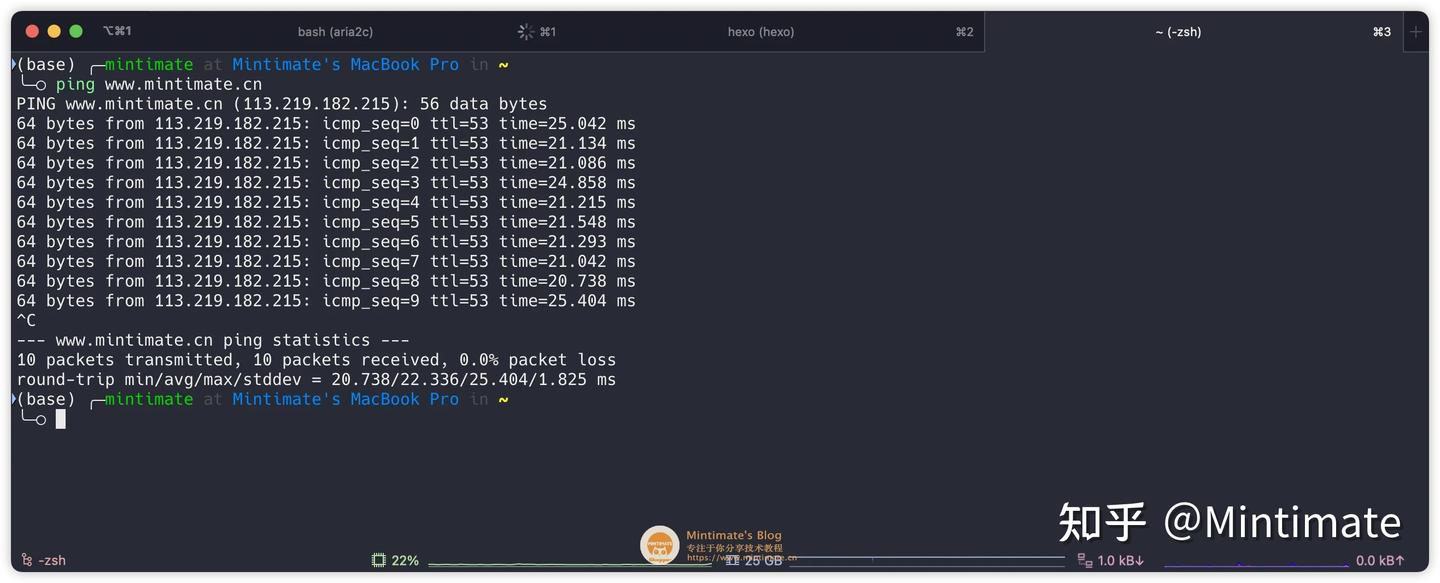
Task: Click the 知乎 @Mintimate watermark text
Action: tap(1230, 522)
